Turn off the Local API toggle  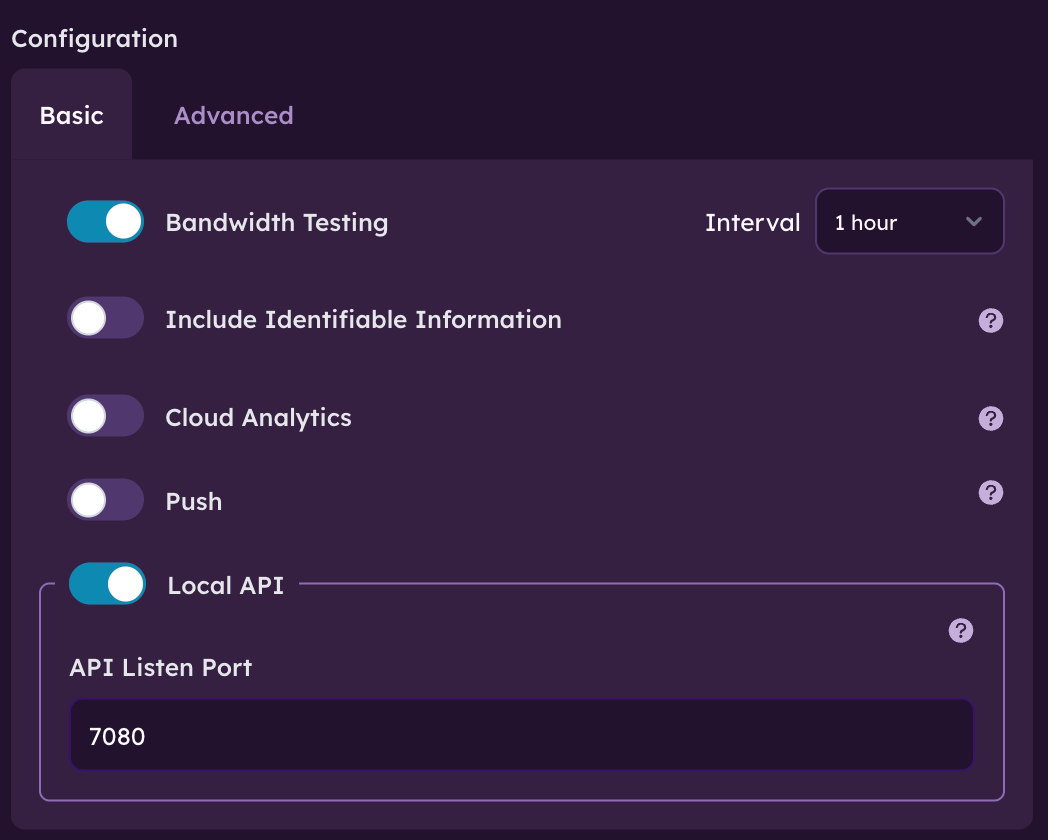pyautogui.click(x=107, y=584)
